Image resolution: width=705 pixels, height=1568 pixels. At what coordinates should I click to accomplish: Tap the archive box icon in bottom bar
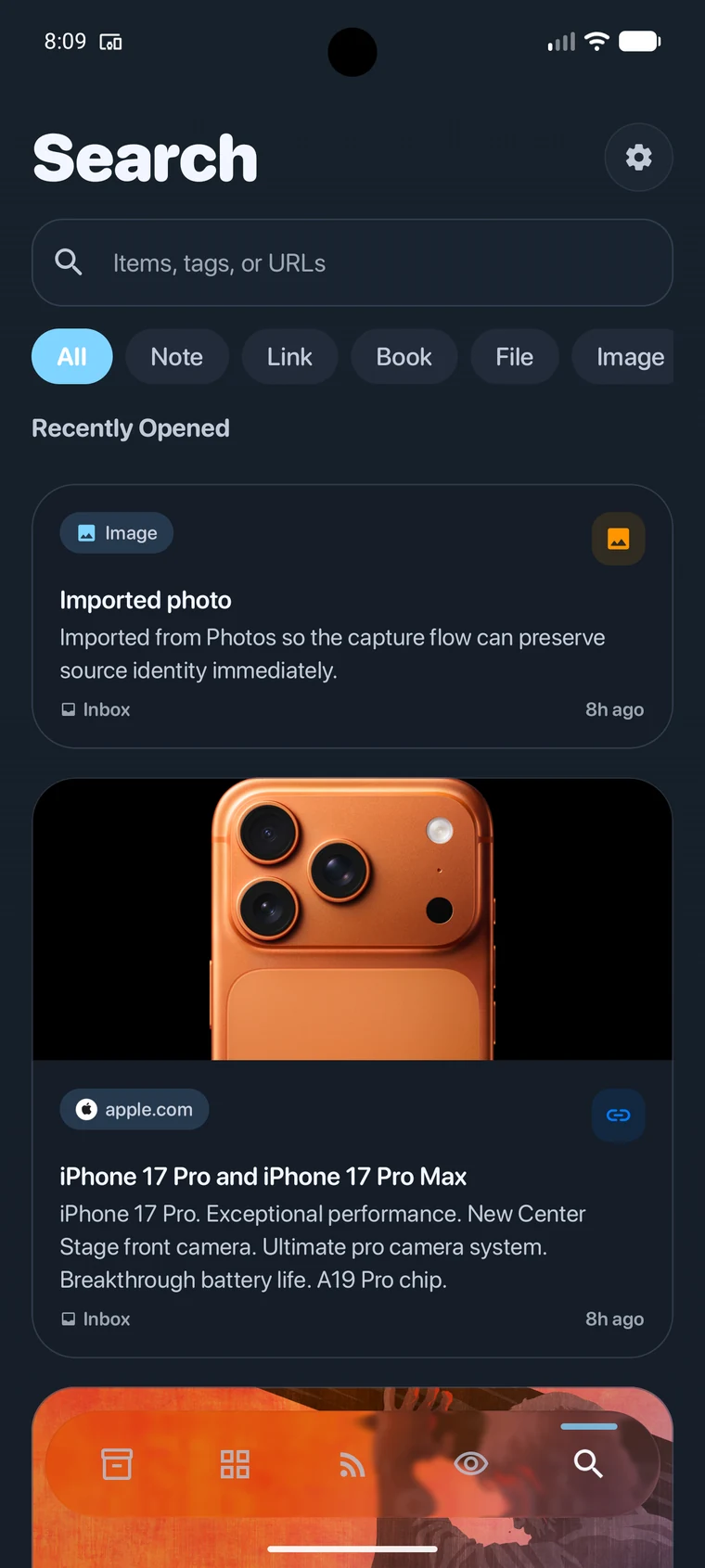[117, 1464]
